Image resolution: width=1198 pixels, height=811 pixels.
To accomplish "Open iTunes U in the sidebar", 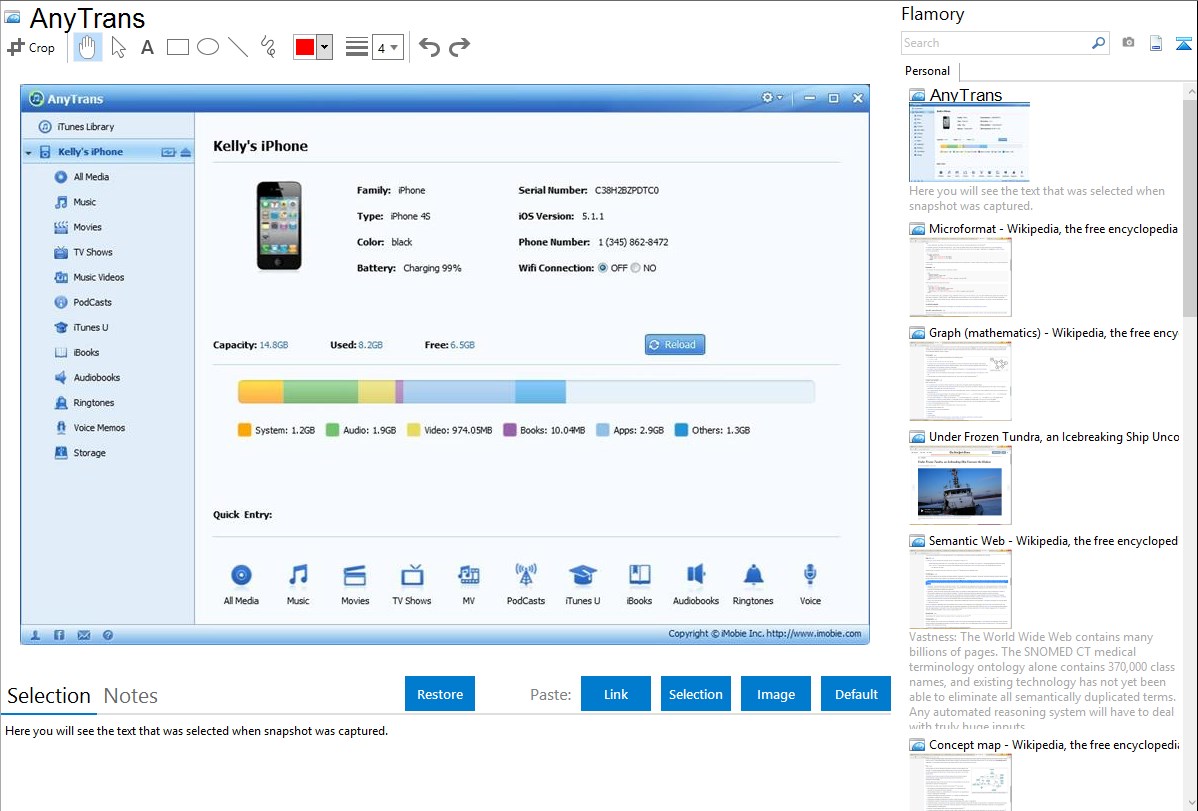I will tap(82, 327).
